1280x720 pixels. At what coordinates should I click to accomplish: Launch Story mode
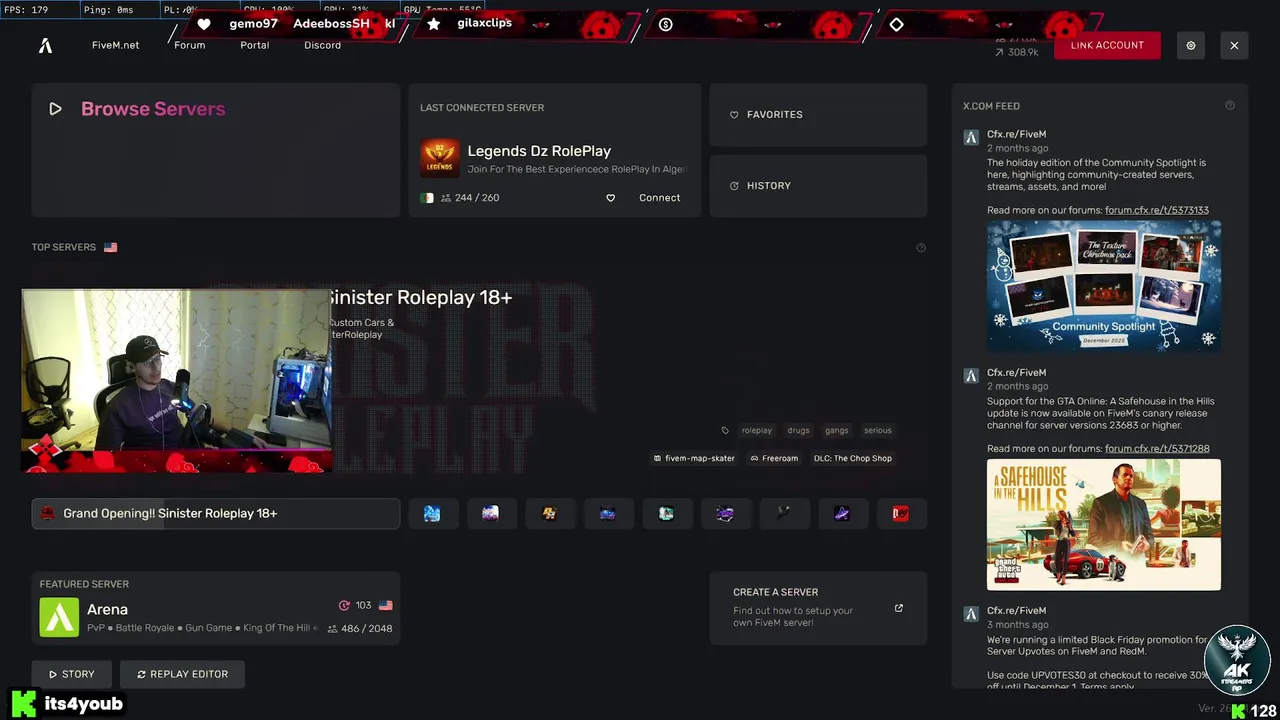72,674
